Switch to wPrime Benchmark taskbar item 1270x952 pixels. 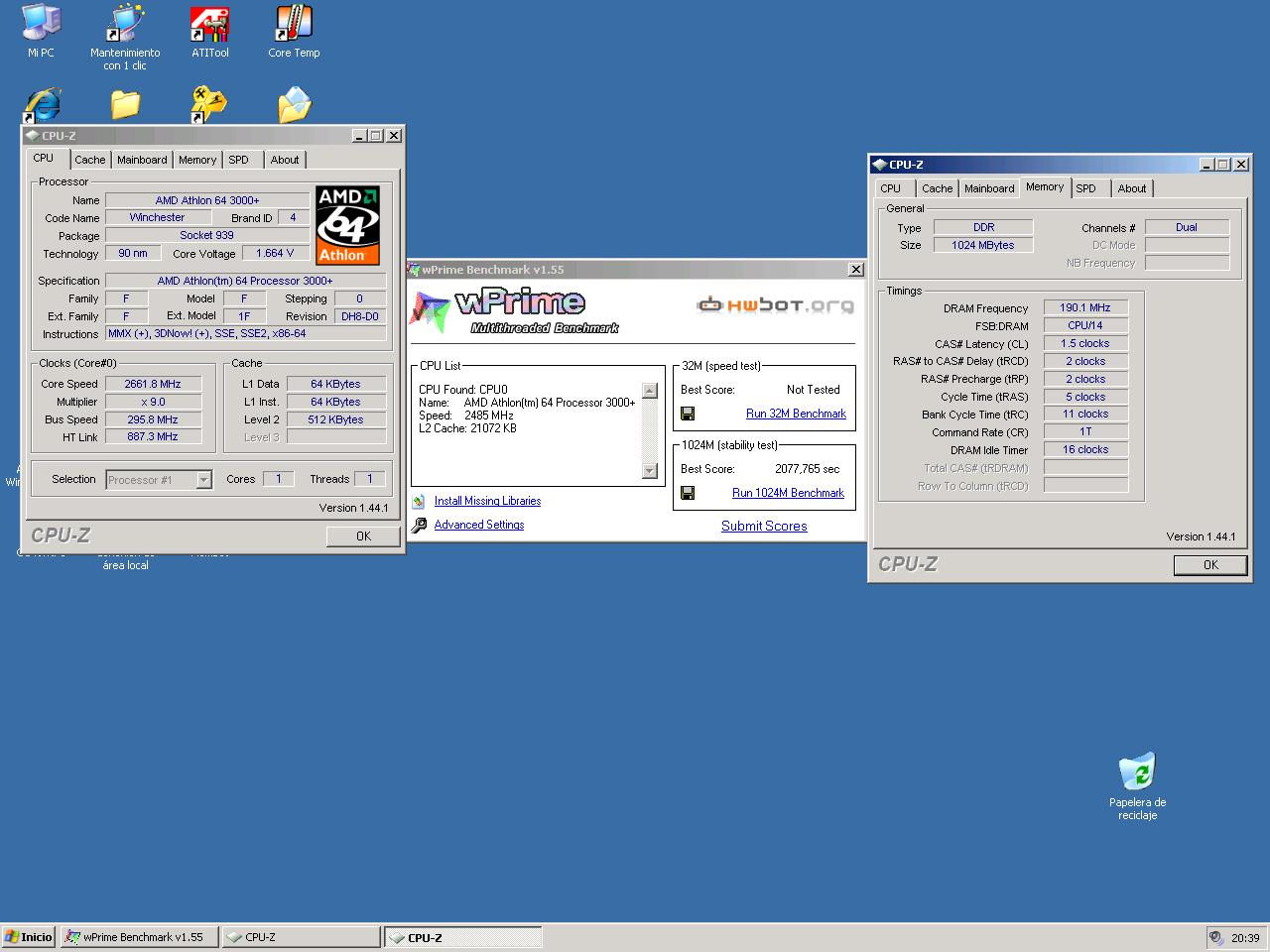[139, 937]
